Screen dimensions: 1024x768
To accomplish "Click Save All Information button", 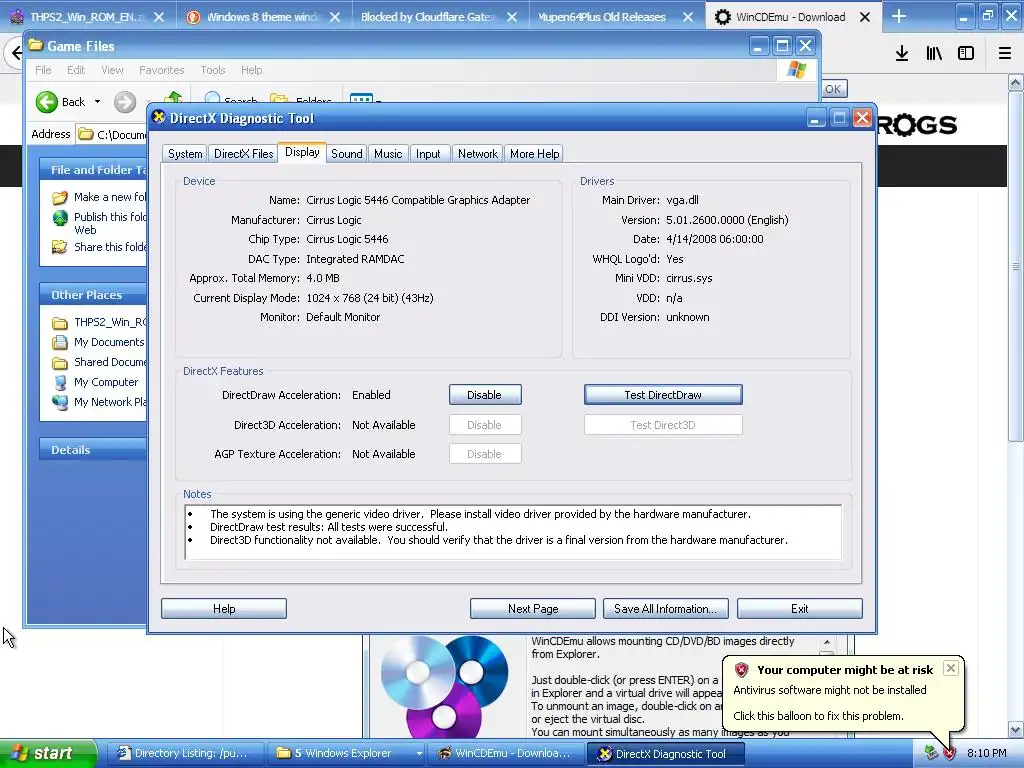I will coord(665,609).
